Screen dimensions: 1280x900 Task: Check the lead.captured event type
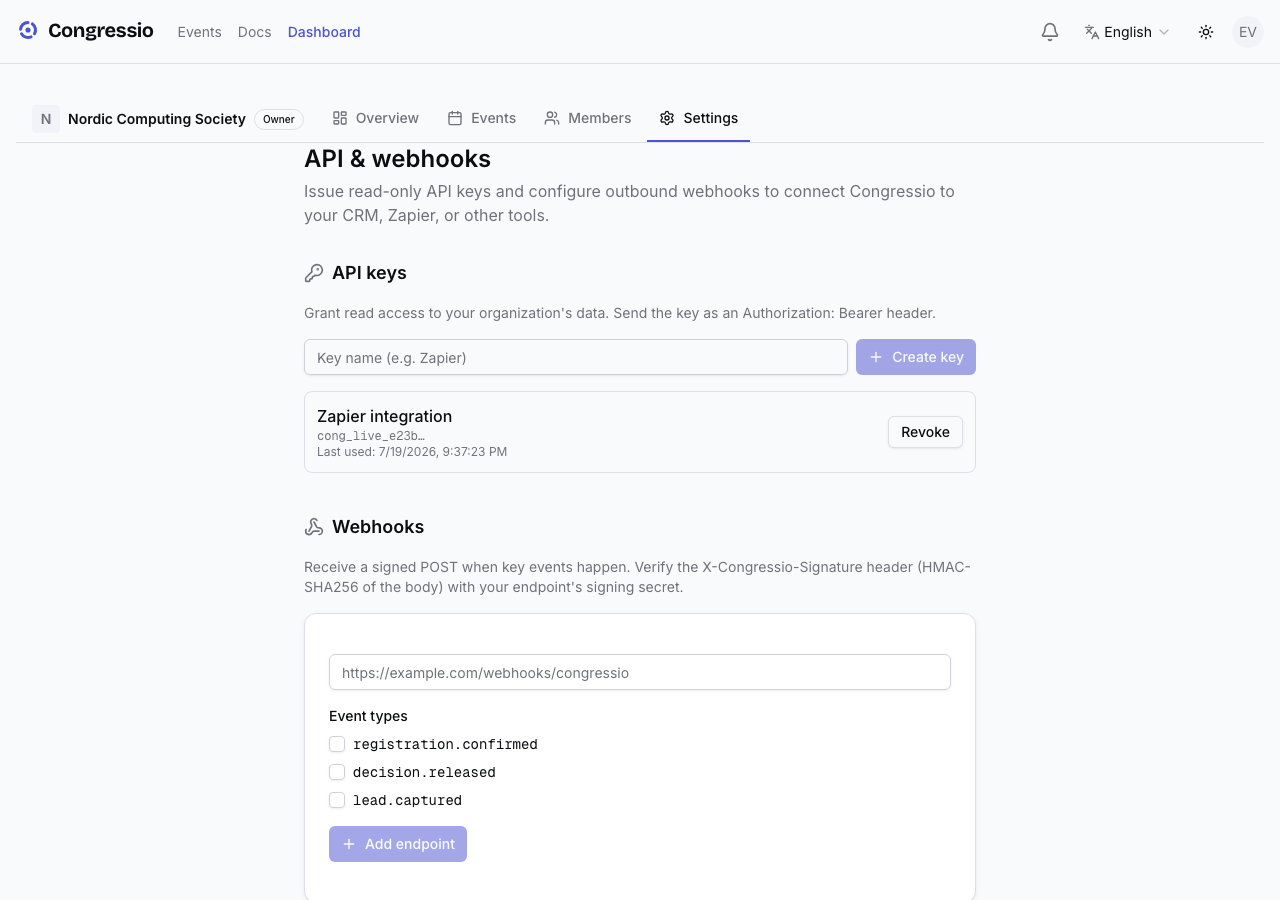pos(337,800)
